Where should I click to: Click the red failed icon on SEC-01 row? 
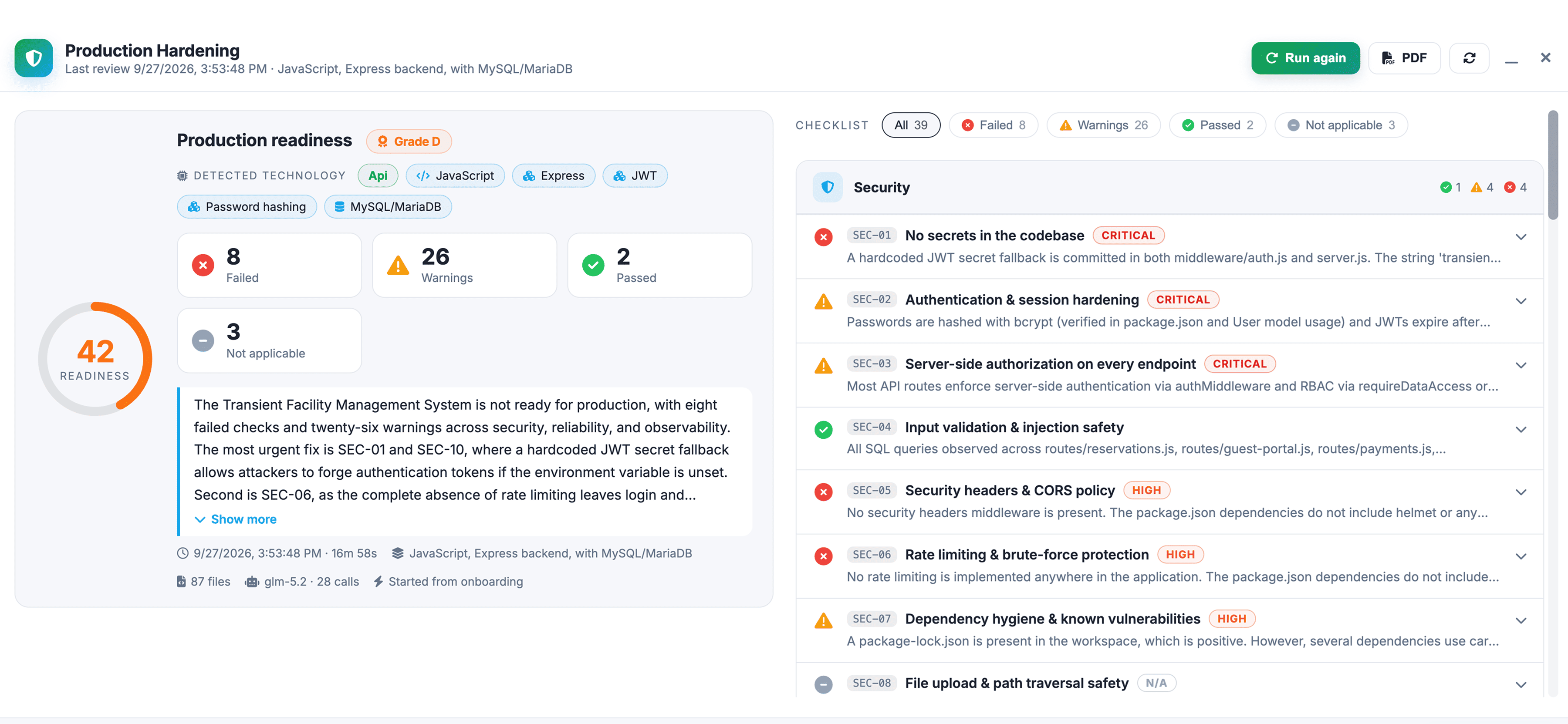[x=823, y=237]
